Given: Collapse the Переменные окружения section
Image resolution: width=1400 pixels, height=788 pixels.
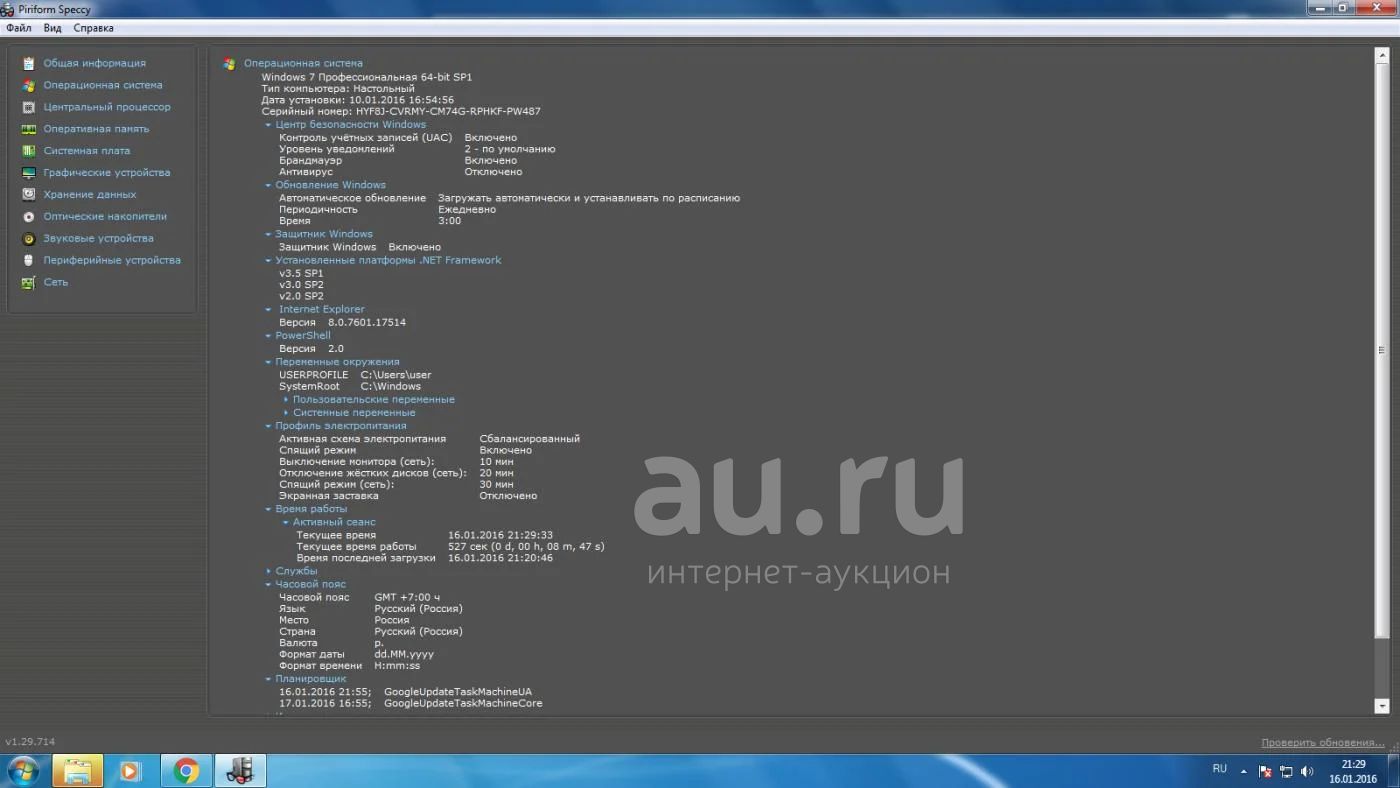Looking at the screenshot, I should click(x=268, y=362).
